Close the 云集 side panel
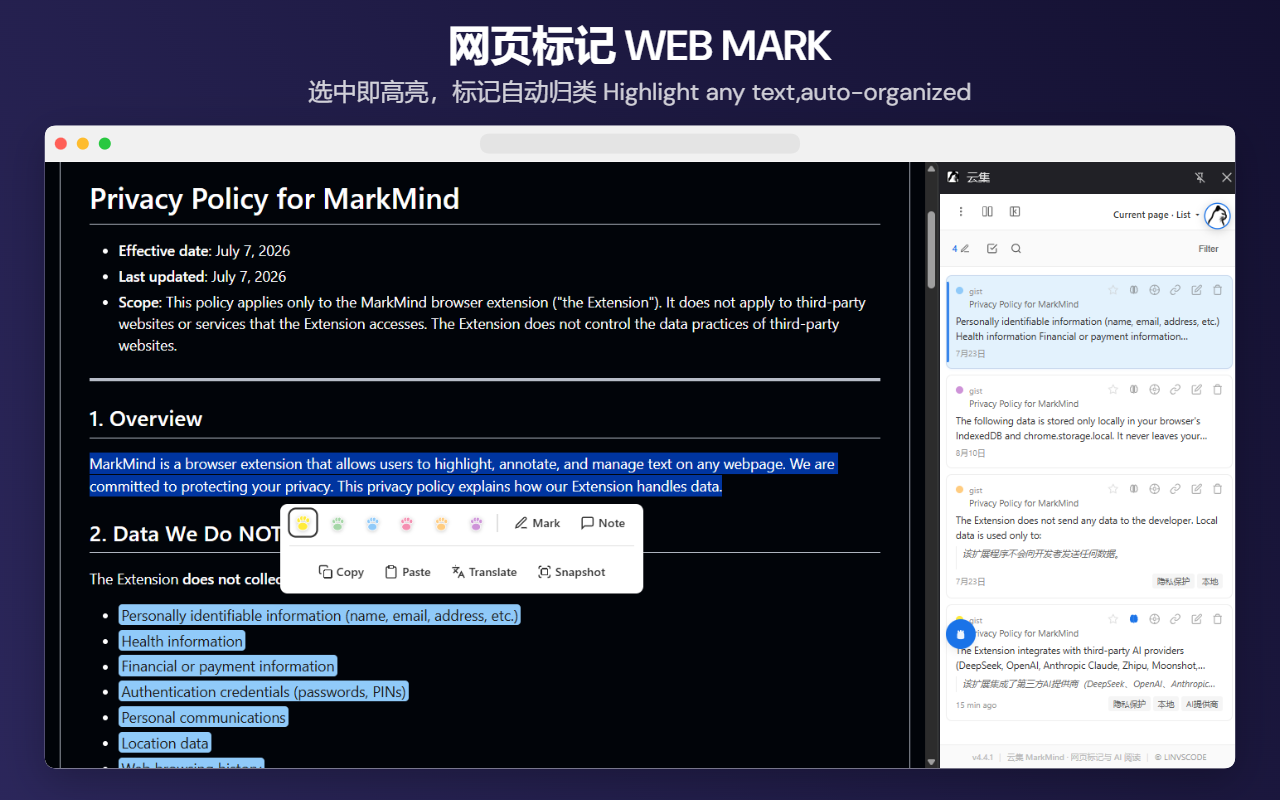 (x=1227, y=177)
